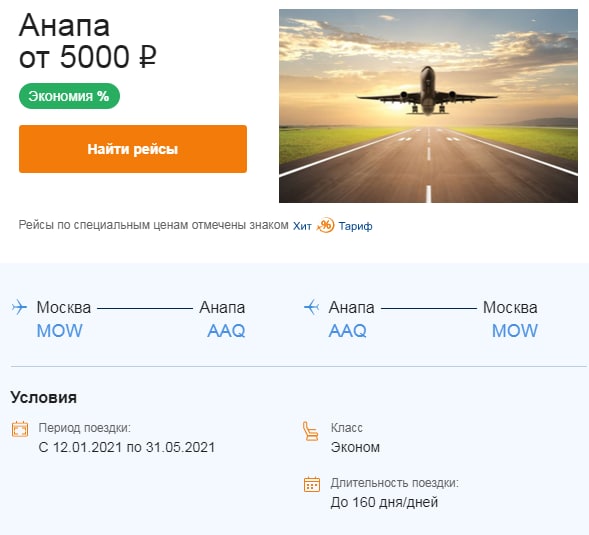The image size is (589, 535).
Task: Click the green Экономия % badge
Action: (69, 96)
